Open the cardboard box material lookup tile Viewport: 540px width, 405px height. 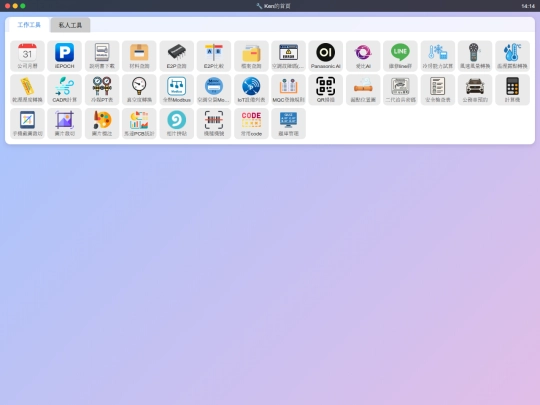pos(139,56)
